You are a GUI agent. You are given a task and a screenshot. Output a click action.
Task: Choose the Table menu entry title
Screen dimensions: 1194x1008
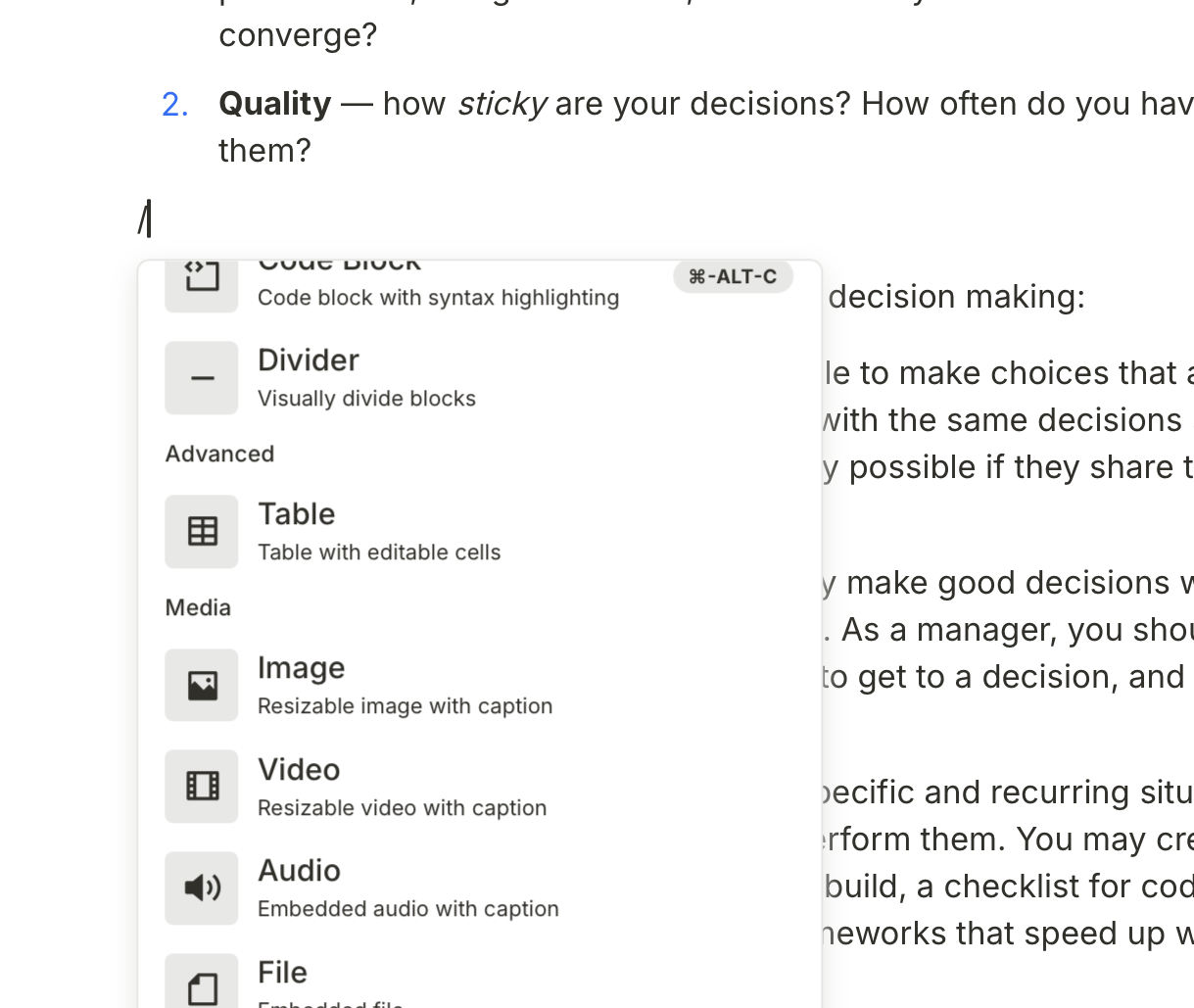tap(296, 514)
